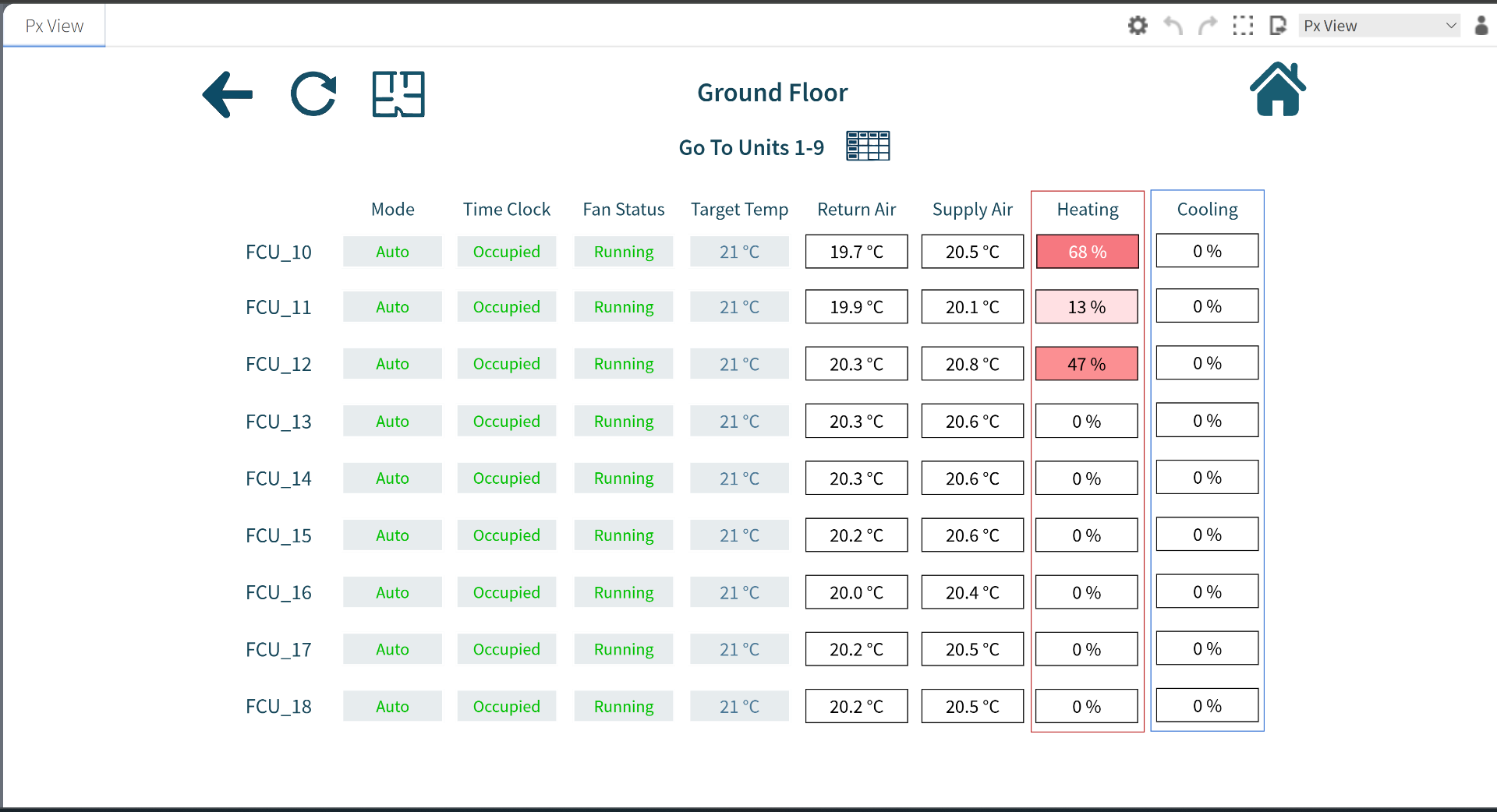Viewport: 1497px width, 812px height.
Task: Click the FCU_10 heating 68 % indicator
Action: pyautogui.click(x=1087, y=252)
